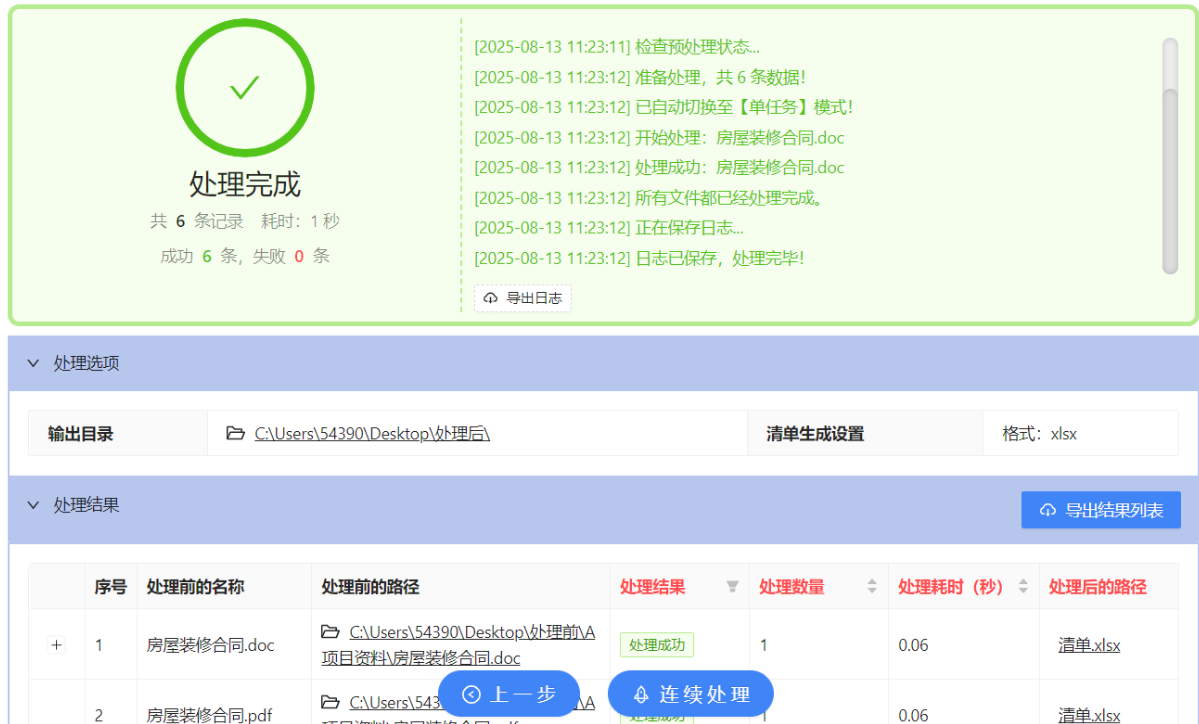Open 清单.xlsx link in row 2
The width and height of the screenshot is (1199, 724).
tap(1089, 715)
